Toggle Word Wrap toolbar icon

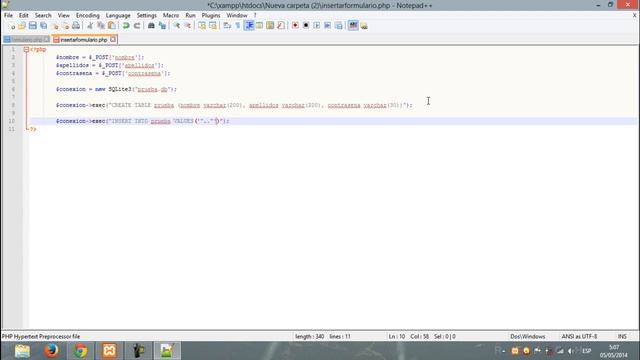point(227,26)
